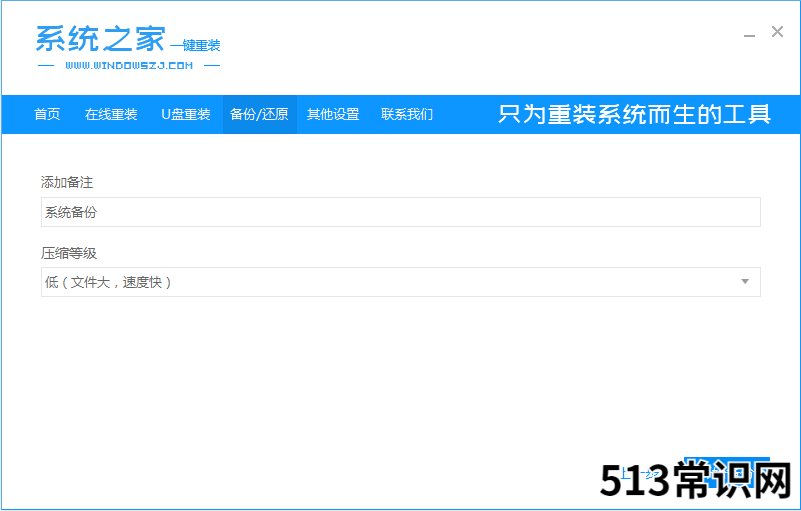Close the 系统之家 window
801x511 pixels.
click(x=777, y=32)
